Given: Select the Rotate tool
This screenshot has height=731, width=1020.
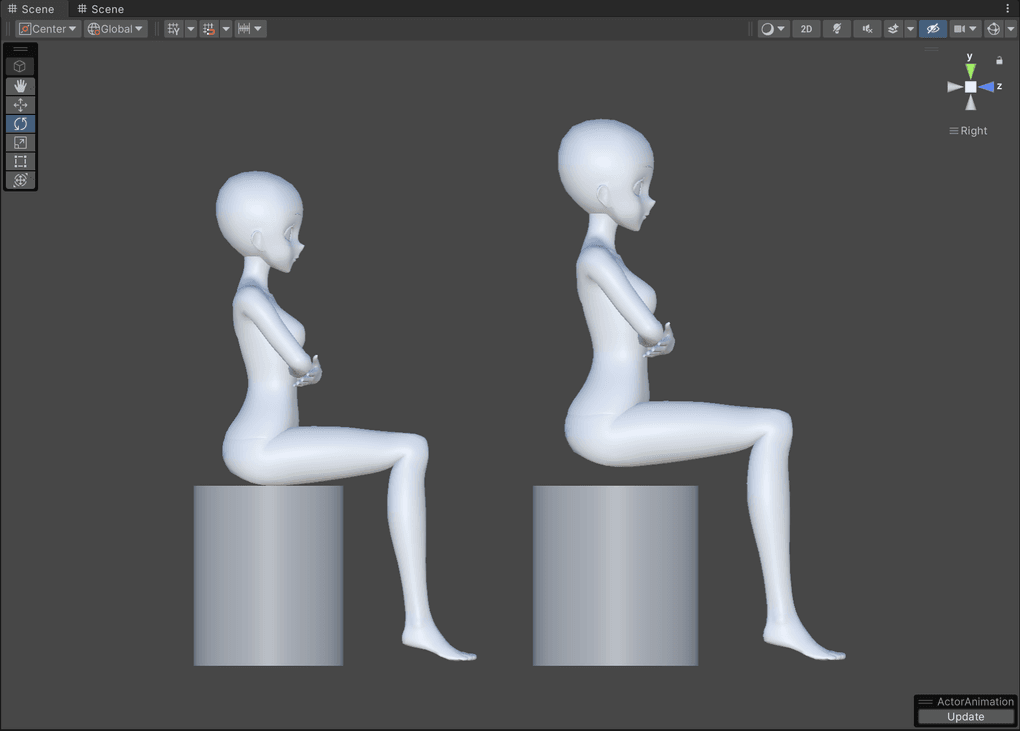Looking at the screenshot, I should 20,124.
